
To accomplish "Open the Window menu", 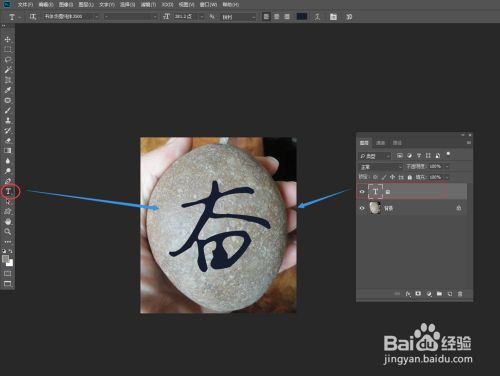I will click(x=208, y=5).
